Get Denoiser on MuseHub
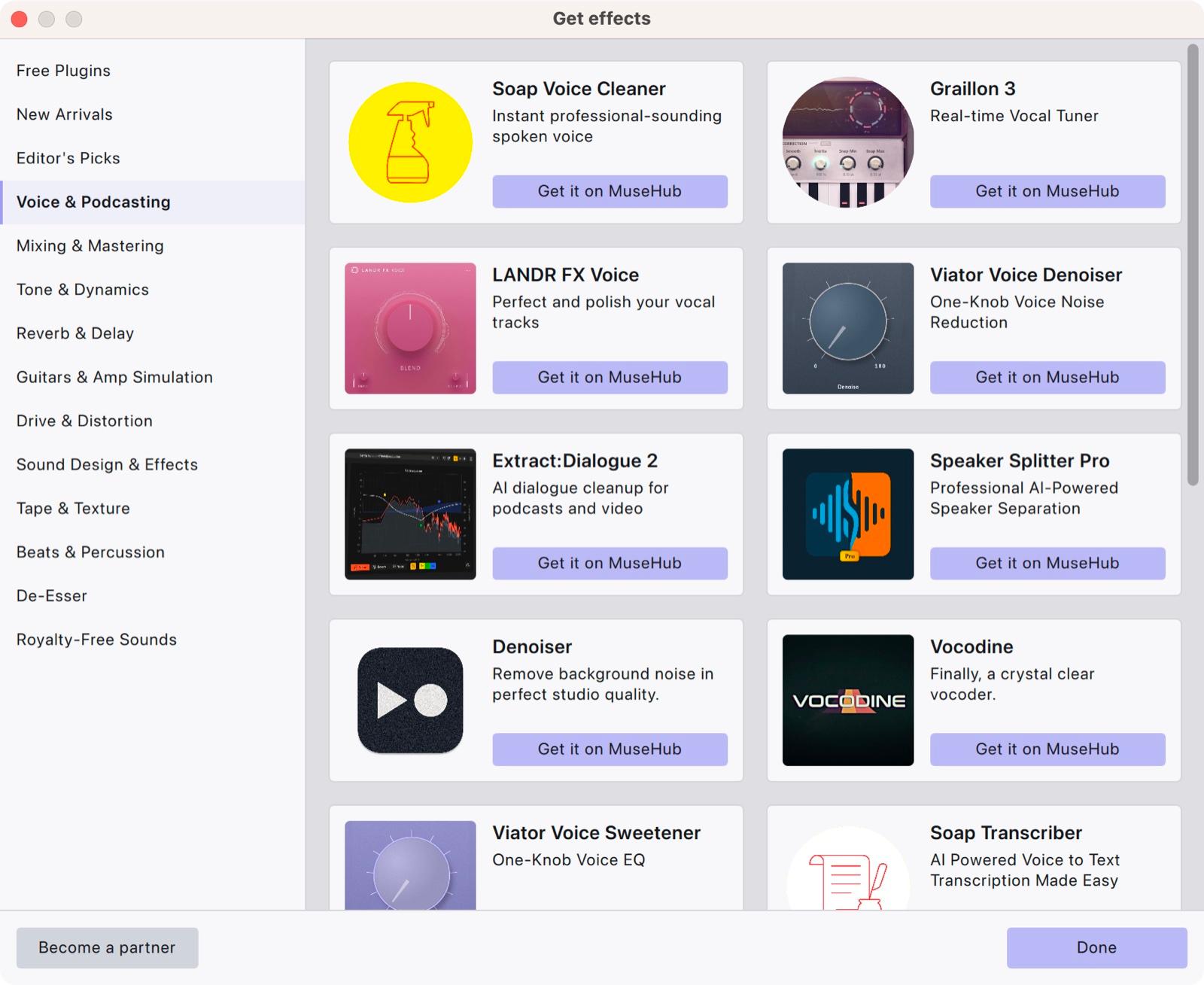 coord(610,749)
